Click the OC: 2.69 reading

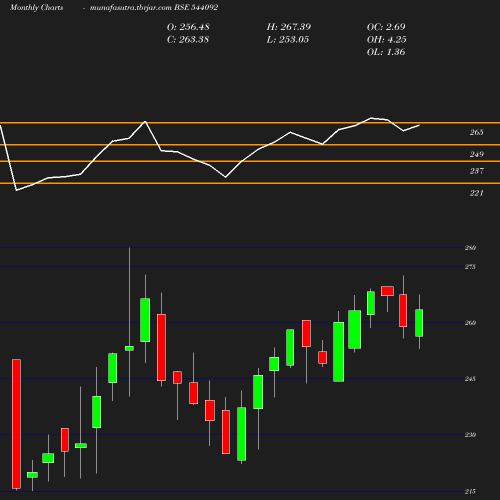tap(386, 27)
